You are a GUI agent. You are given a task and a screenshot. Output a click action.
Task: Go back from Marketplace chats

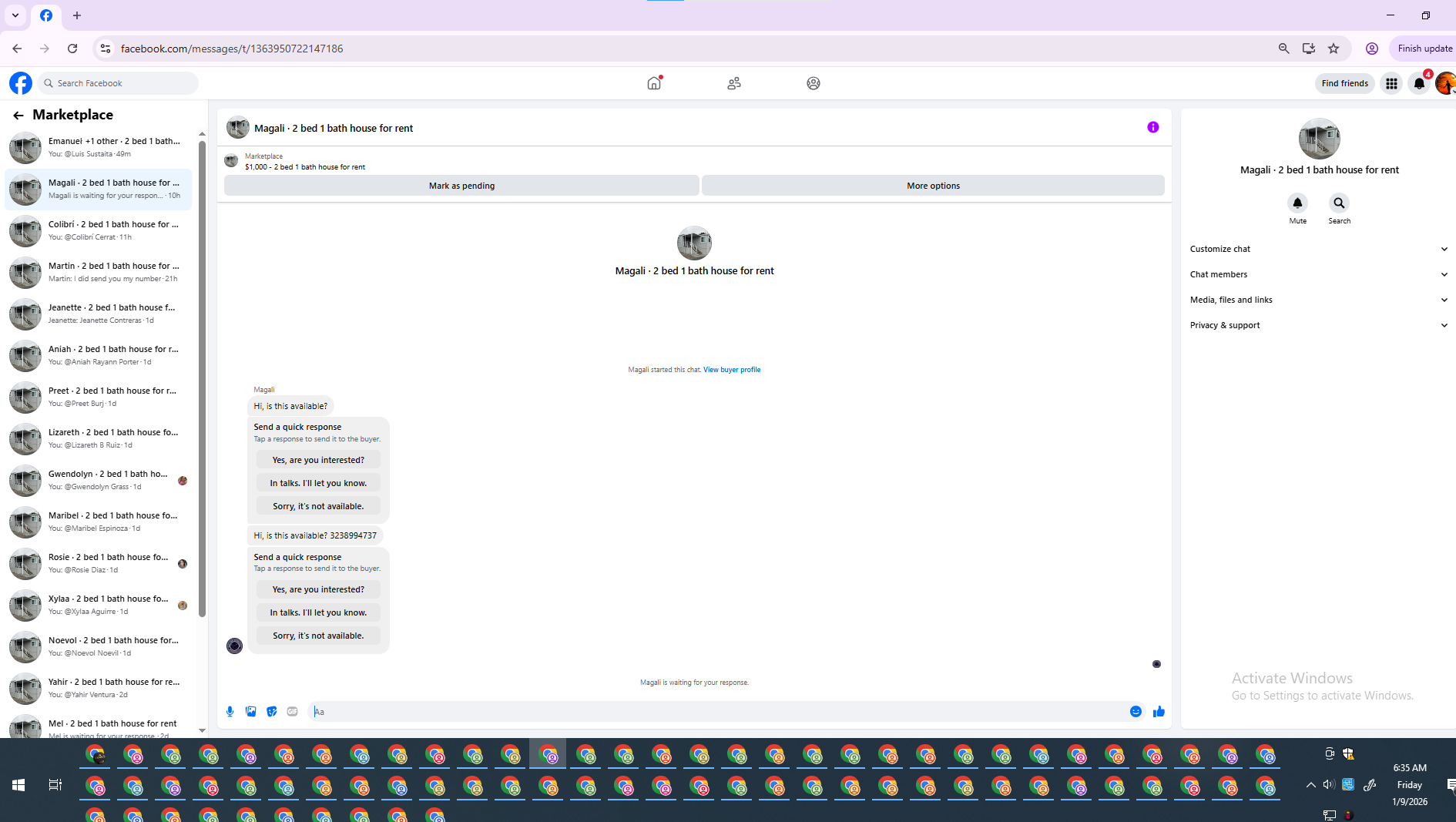point(18,115)
